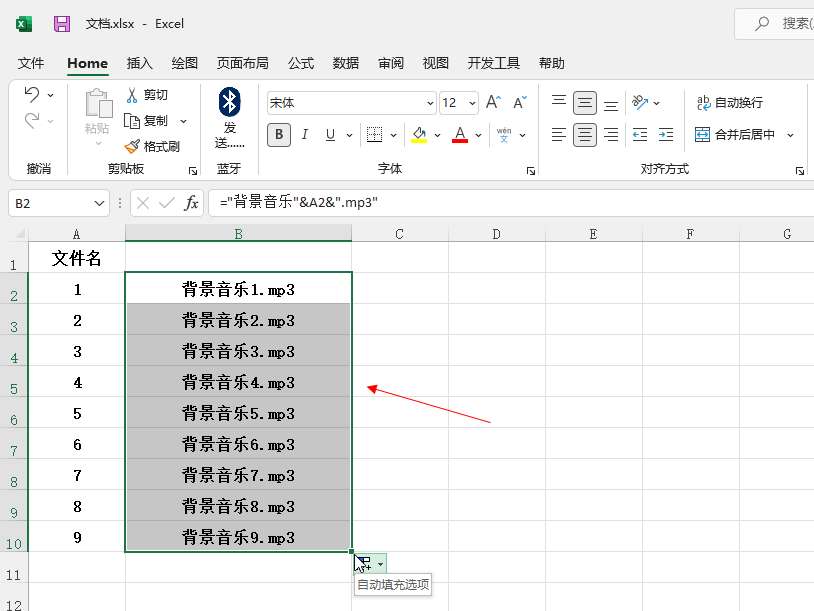Screen dimensions: 814x611
Task: Expand the Borders dropdown arrow
Action: click(x=394, y=135)
